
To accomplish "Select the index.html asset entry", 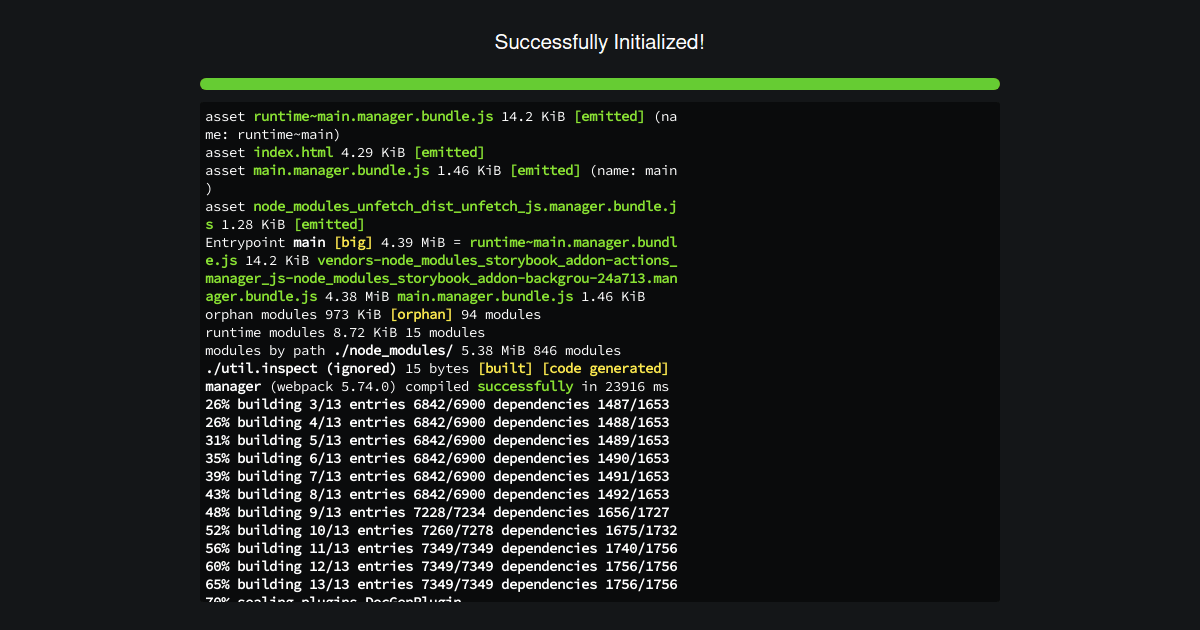I will point(294,152).
